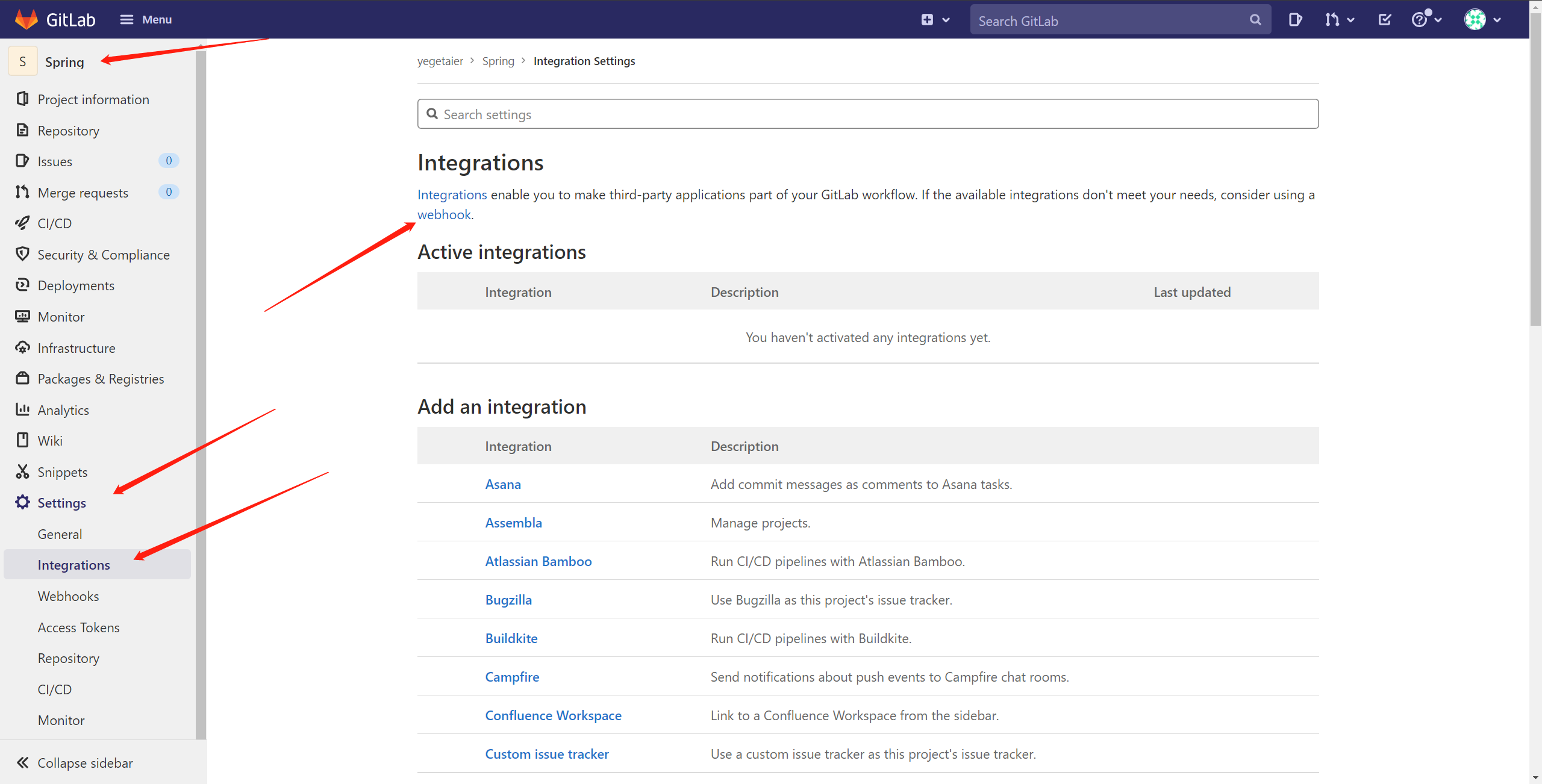Screen dimensions: 1542x784
Task: Open Confluence Workspace integration
Action: click(553, 715)
